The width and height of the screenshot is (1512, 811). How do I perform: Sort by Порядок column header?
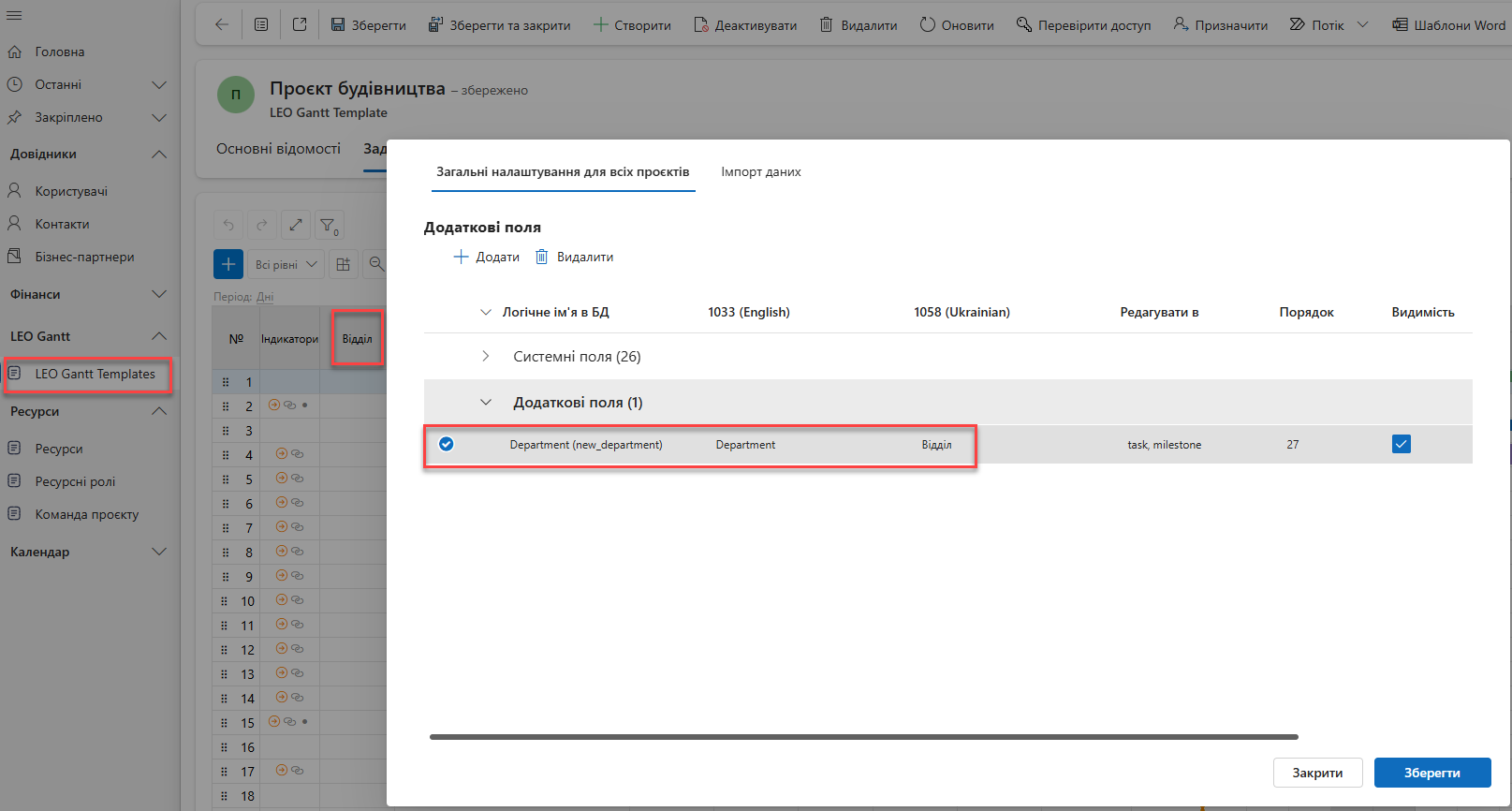tap(1306, 312)
